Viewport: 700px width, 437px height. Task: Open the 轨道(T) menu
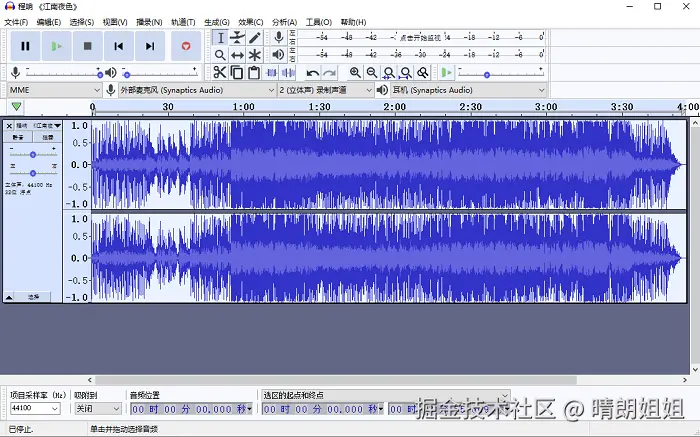pyautogui.click(x=183, y=22)
